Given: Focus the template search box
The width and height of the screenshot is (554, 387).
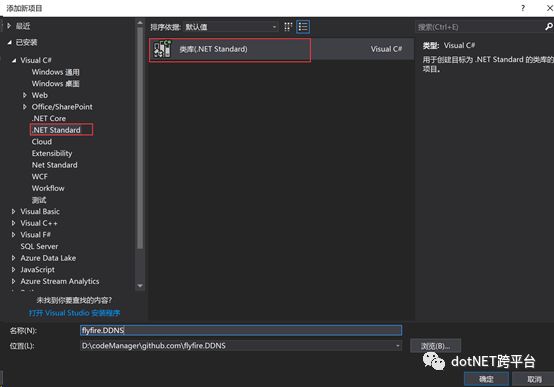Looking at the screenshot, I should pos(480,27).
